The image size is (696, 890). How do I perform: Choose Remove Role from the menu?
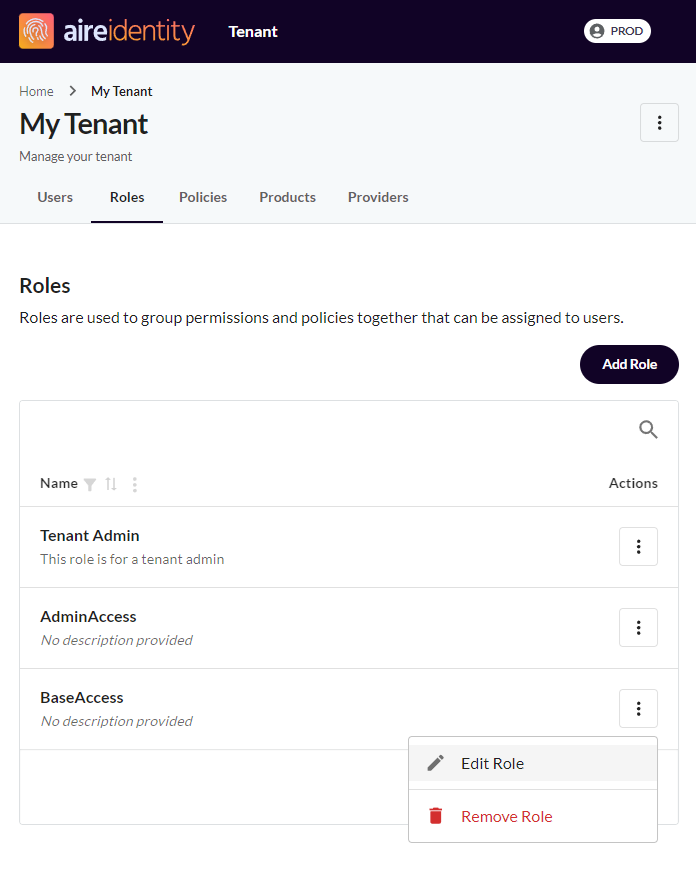click(533, 816)
